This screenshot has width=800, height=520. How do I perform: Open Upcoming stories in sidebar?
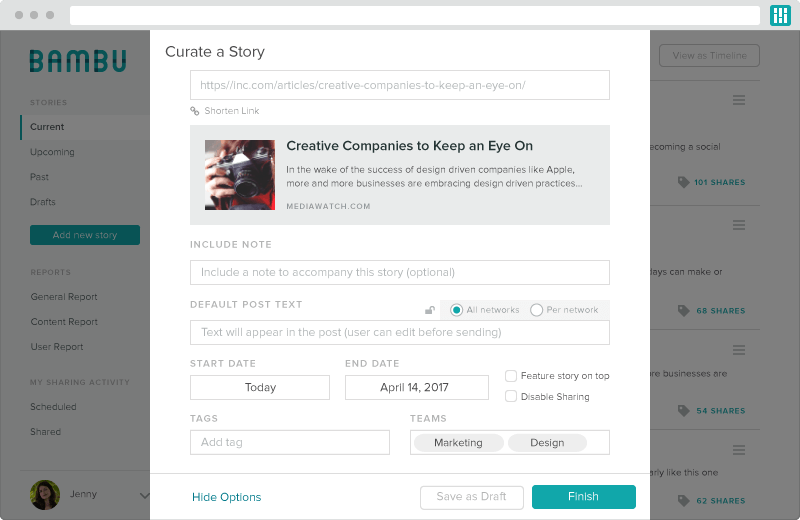52,152
